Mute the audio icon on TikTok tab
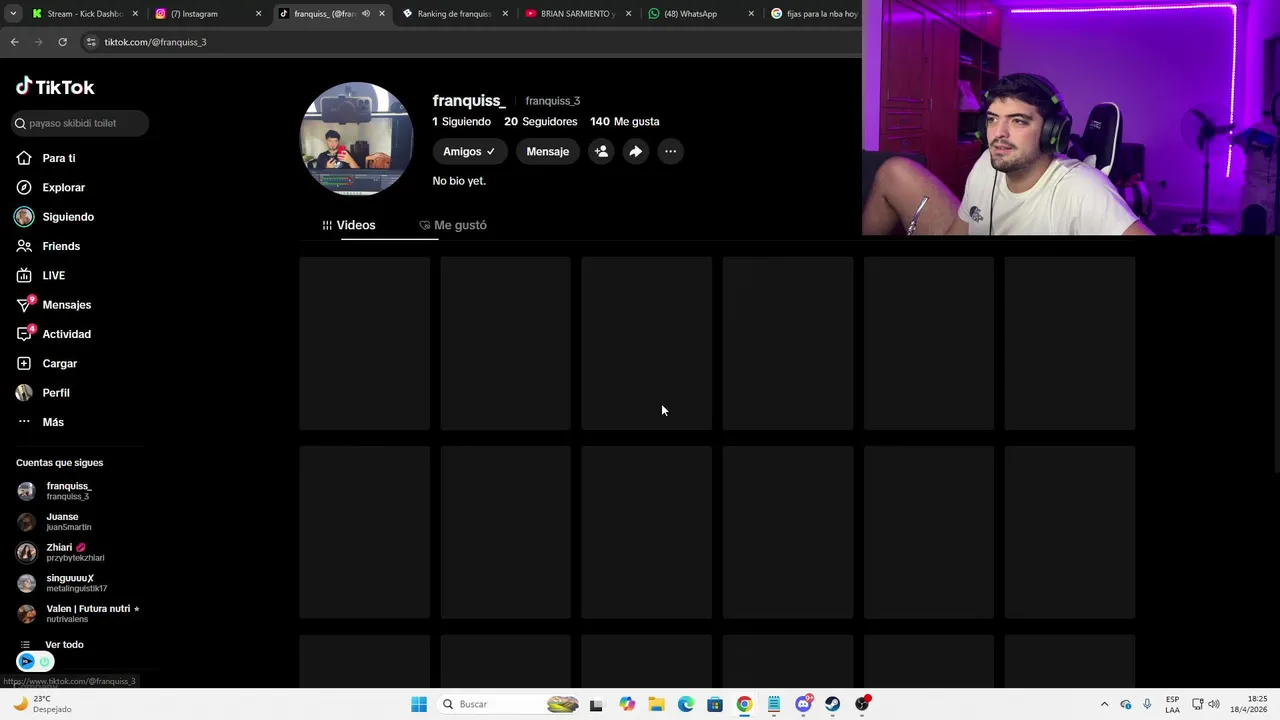This screenshot has width=1280, height=720. pos(366,14)
